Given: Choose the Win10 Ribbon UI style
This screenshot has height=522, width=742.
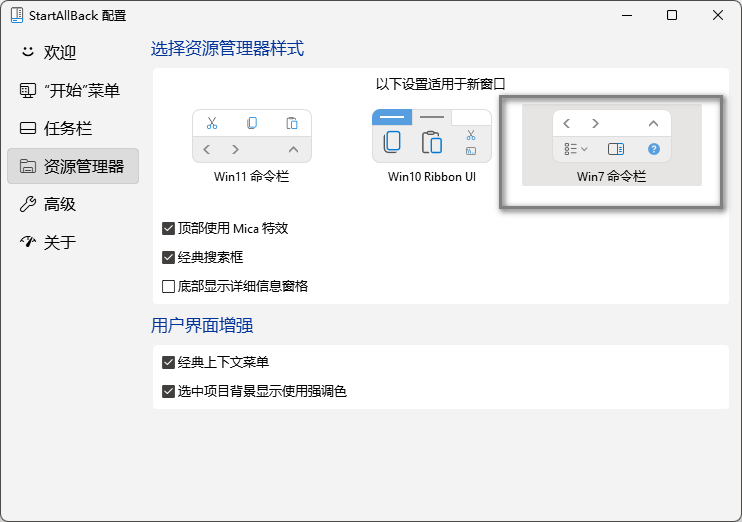Looking at the screenshot, I should point(431,146).
